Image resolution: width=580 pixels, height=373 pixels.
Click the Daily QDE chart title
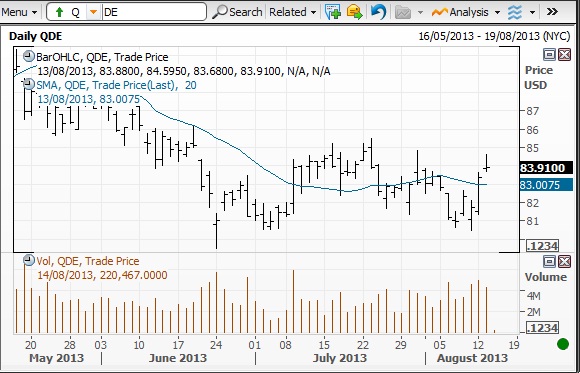pyautogui.click(x=36, y=36)
